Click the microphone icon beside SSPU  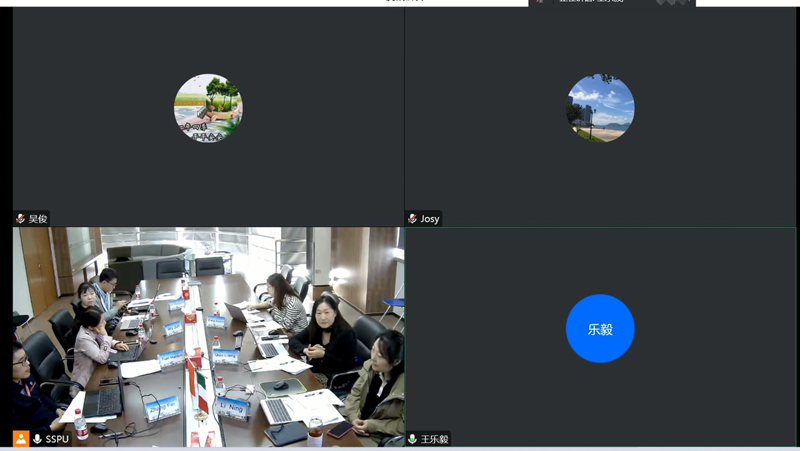coord(37,439)
